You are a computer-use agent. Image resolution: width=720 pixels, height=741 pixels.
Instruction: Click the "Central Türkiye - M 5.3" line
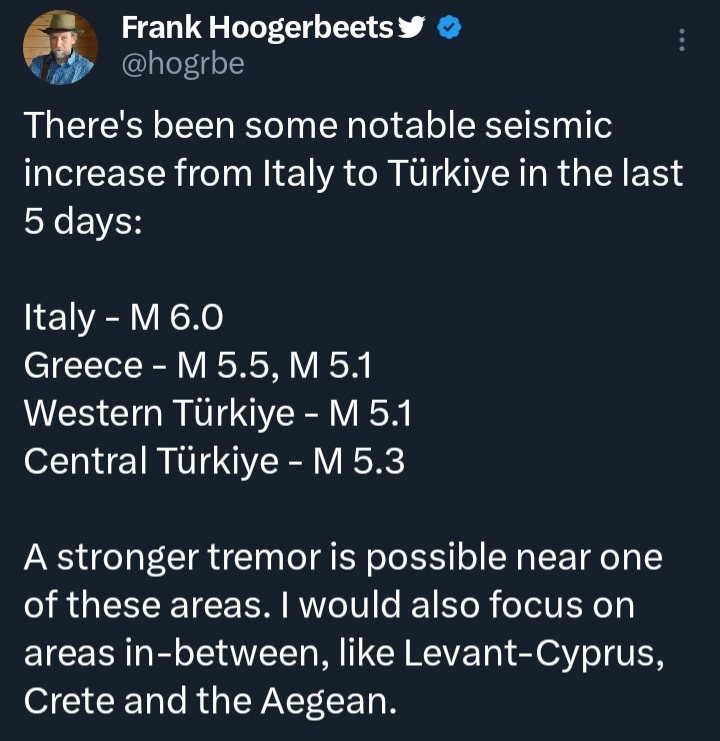[213, 460]
